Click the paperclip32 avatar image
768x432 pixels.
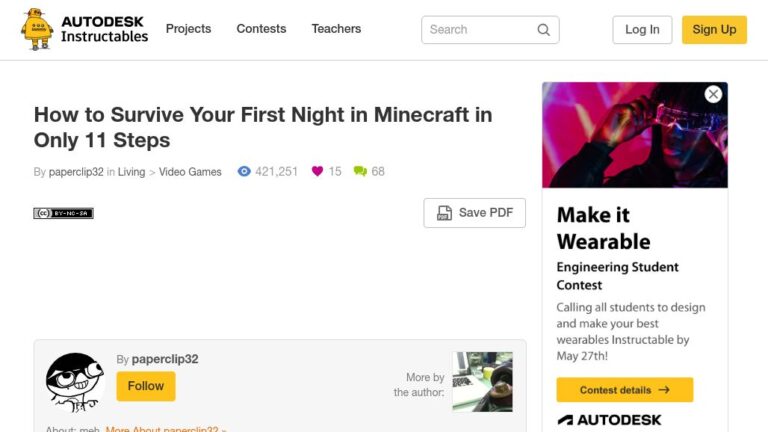coord(74,383)
